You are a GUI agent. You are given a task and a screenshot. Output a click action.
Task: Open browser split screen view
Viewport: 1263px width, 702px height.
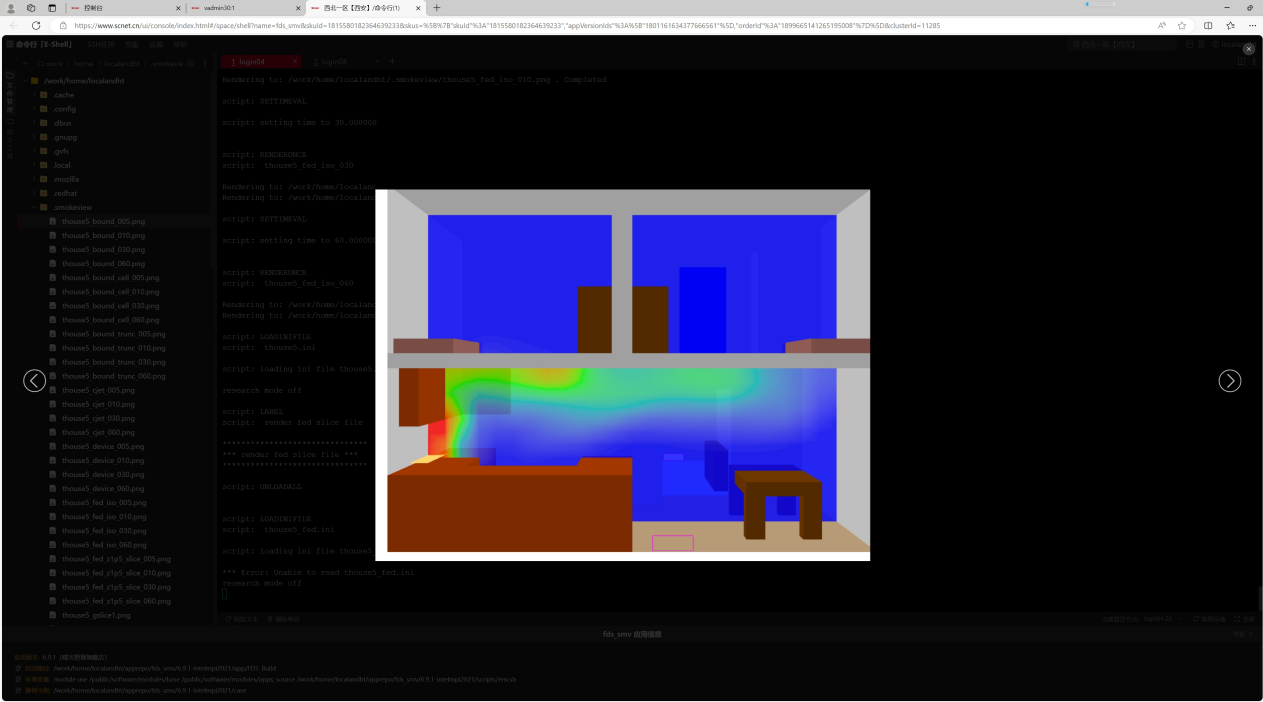(x=1208, y=25)
